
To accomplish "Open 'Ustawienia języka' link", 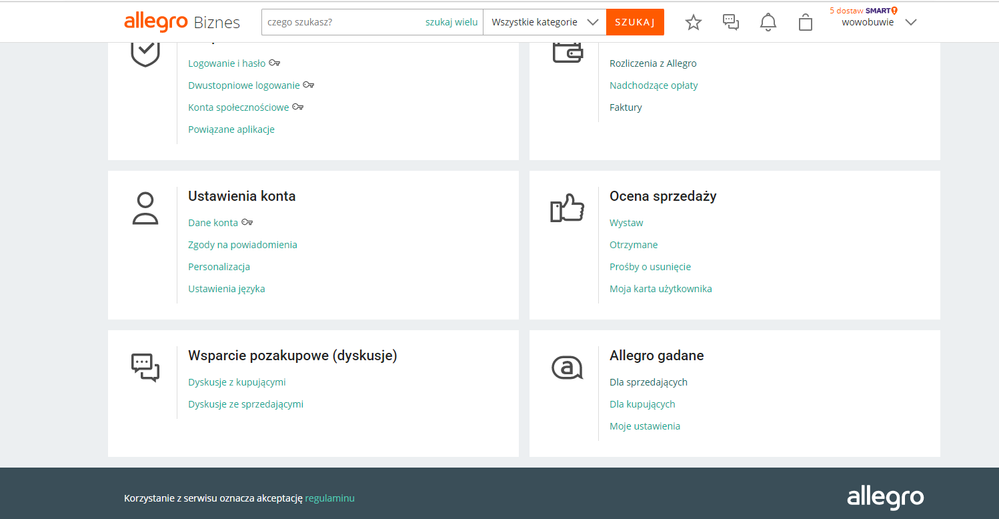I will point(226,289).
